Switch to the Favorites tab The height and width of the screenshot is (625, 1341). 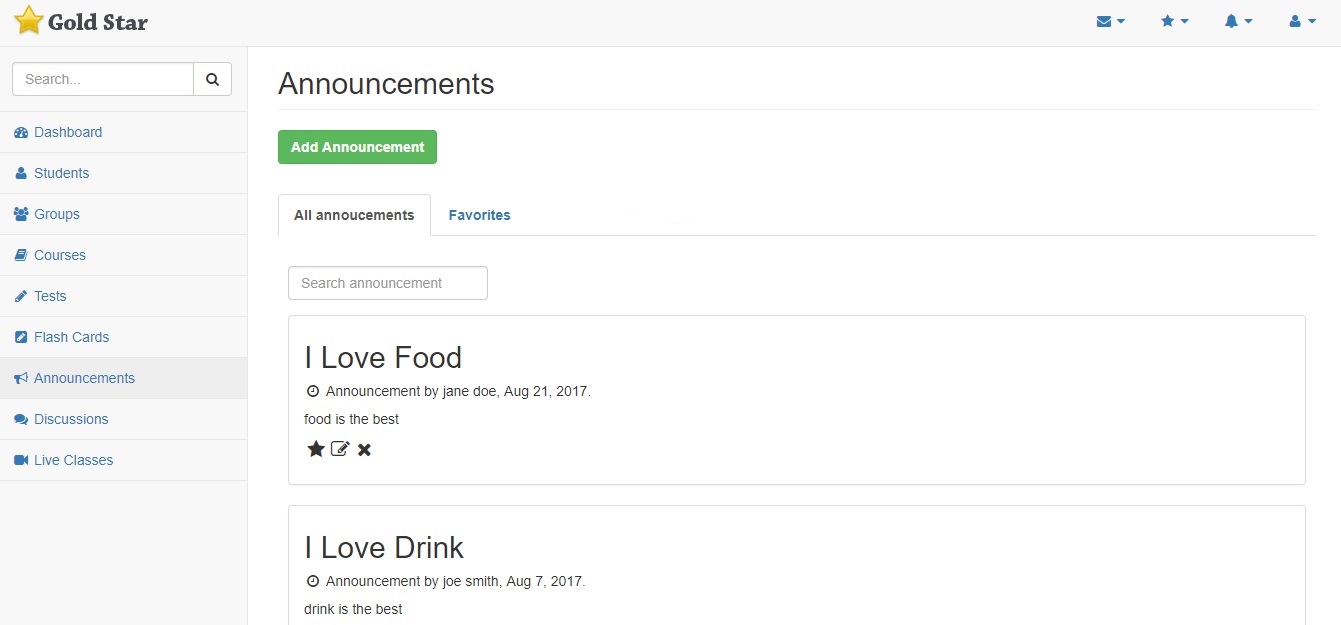[479, 215]
